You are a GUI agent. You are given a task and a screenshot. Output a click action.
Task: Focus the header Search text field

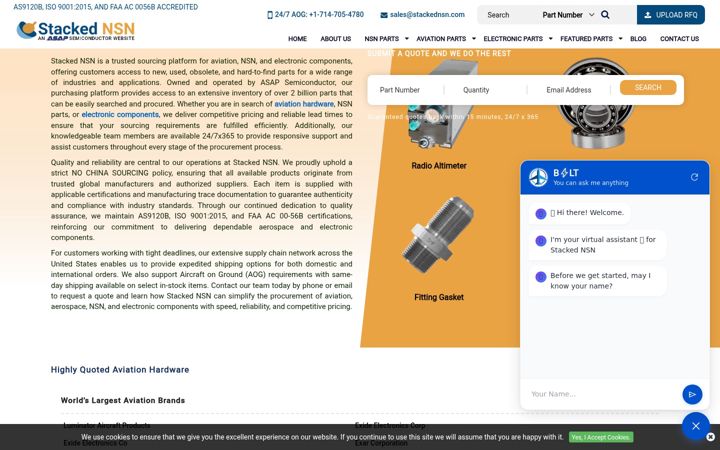tap(509, 15)
